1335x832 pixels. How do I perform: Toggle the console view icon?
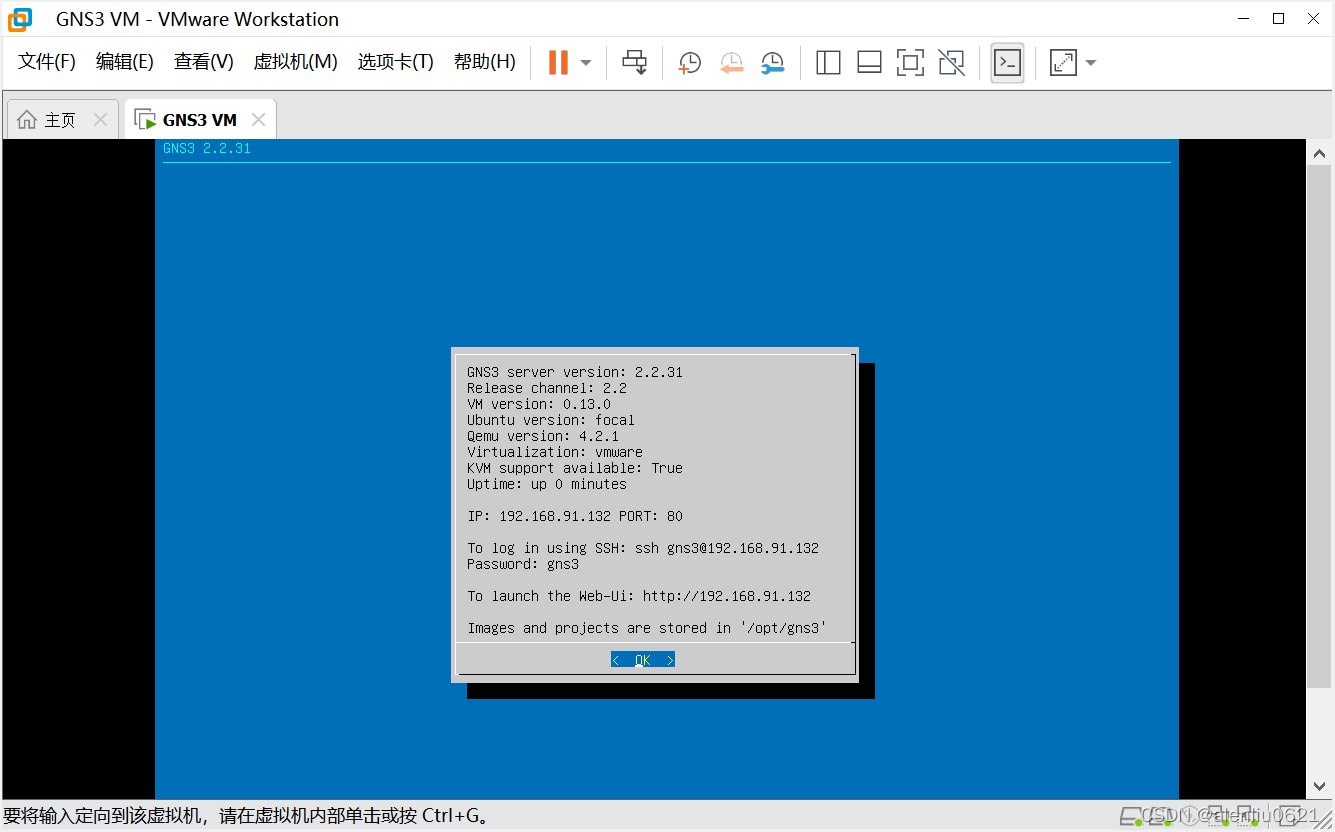[x=1007, y=63]
